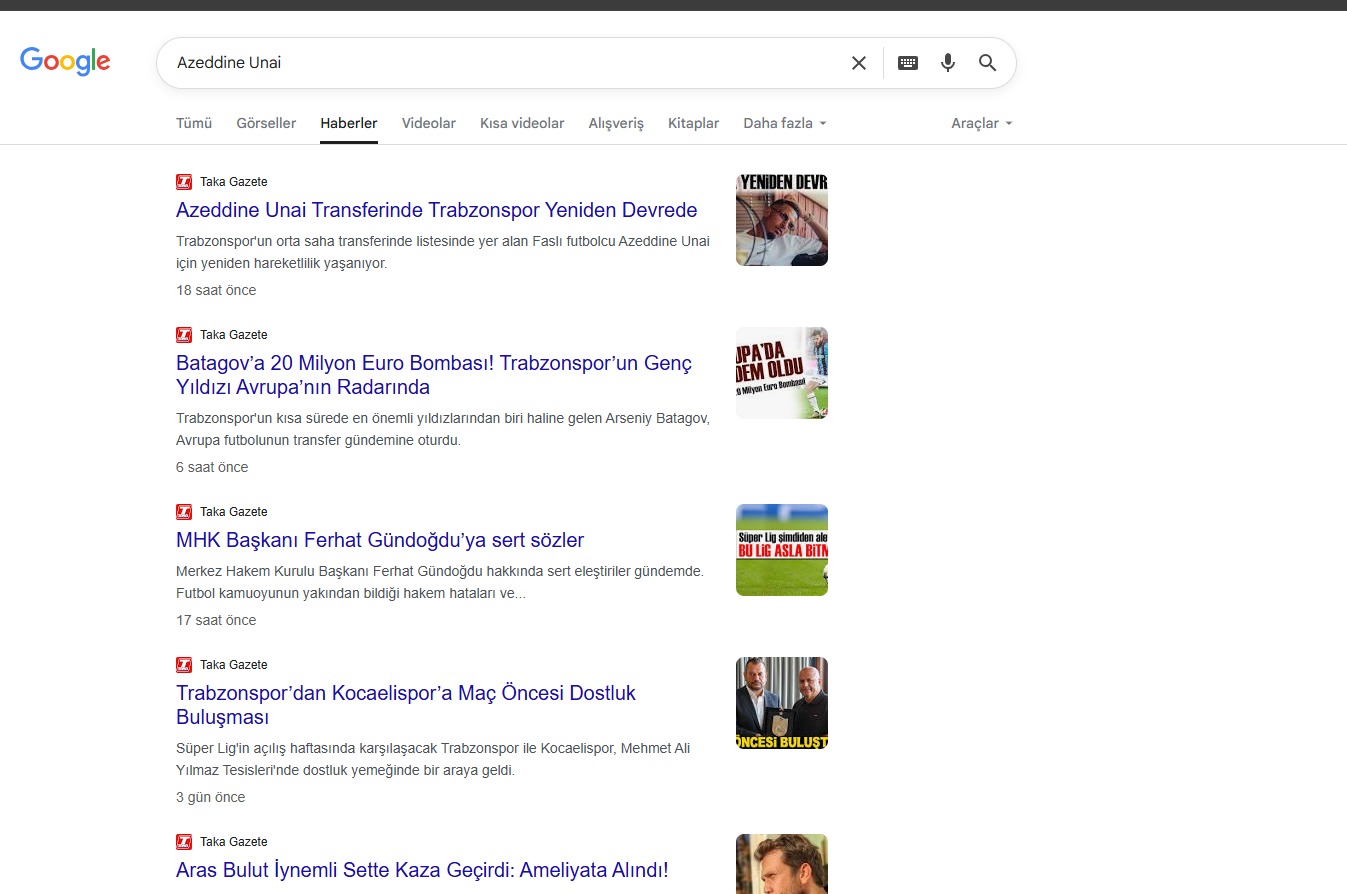Click thumbnail of Aras Bulut İynemli article
The height and width of the screenshot is (894, 1347).
(782, 864)
